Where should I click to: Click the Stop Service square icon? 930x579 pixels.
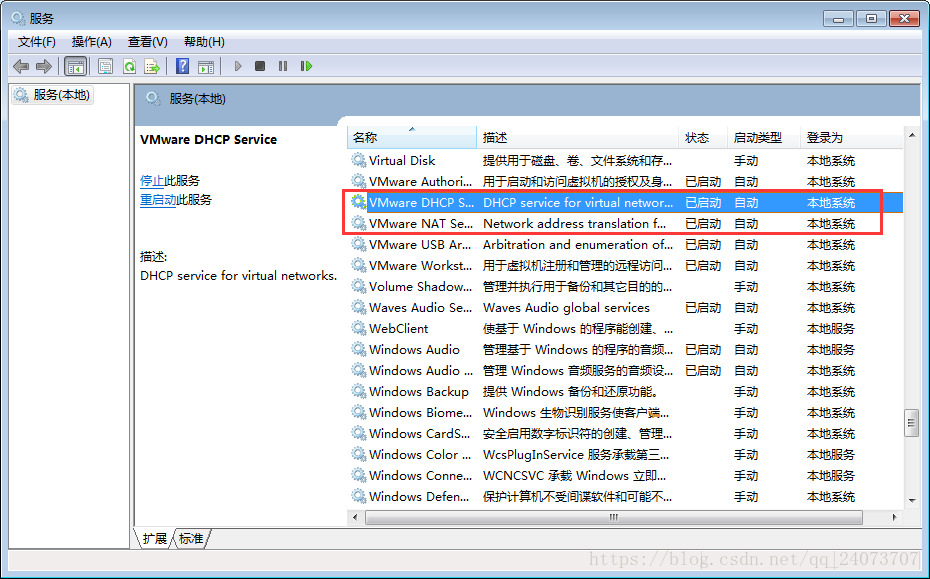coord(260,66)
